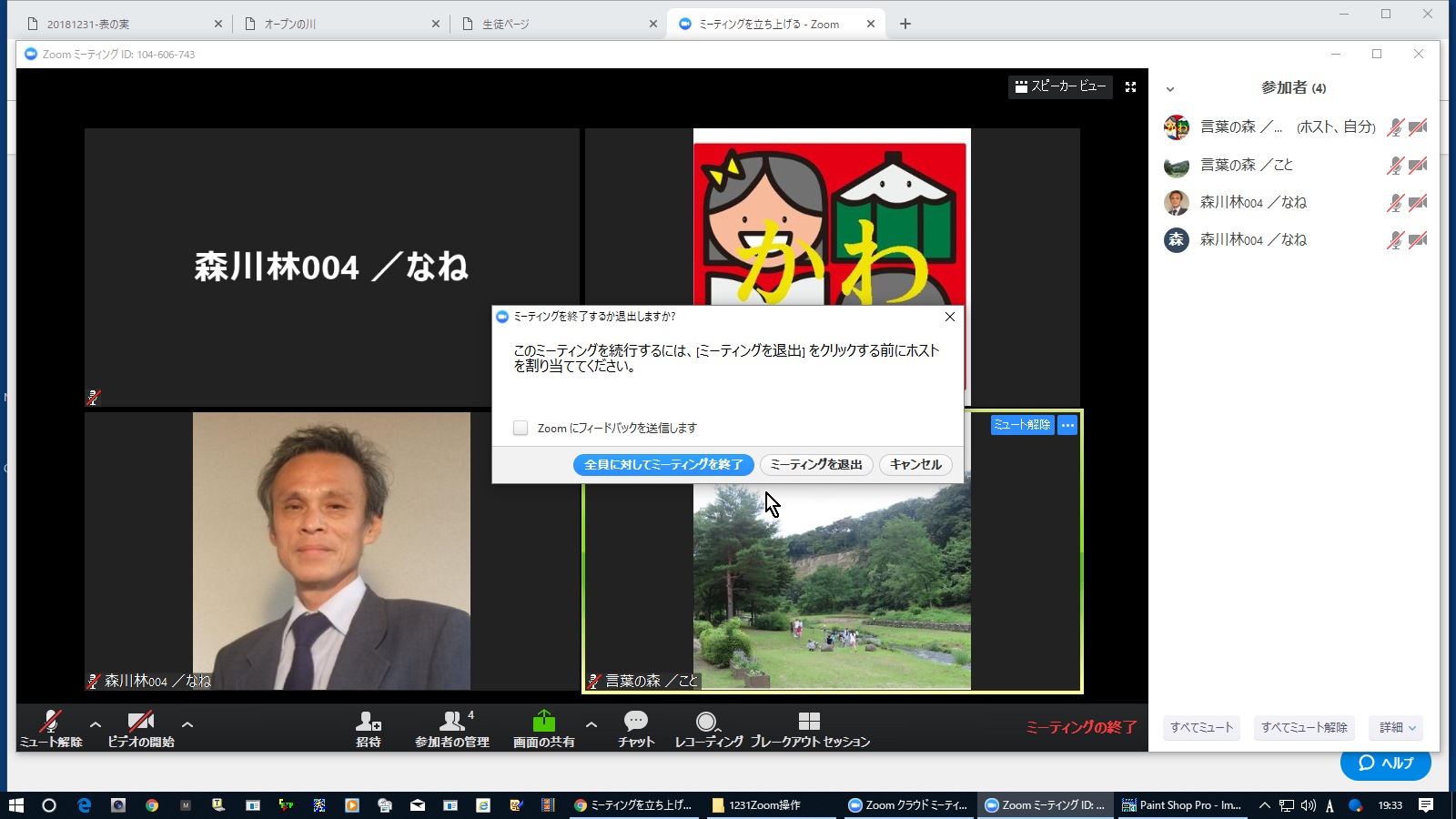
Task: Switch to browser tab 20181231-表の実
Action: point(123,24)
